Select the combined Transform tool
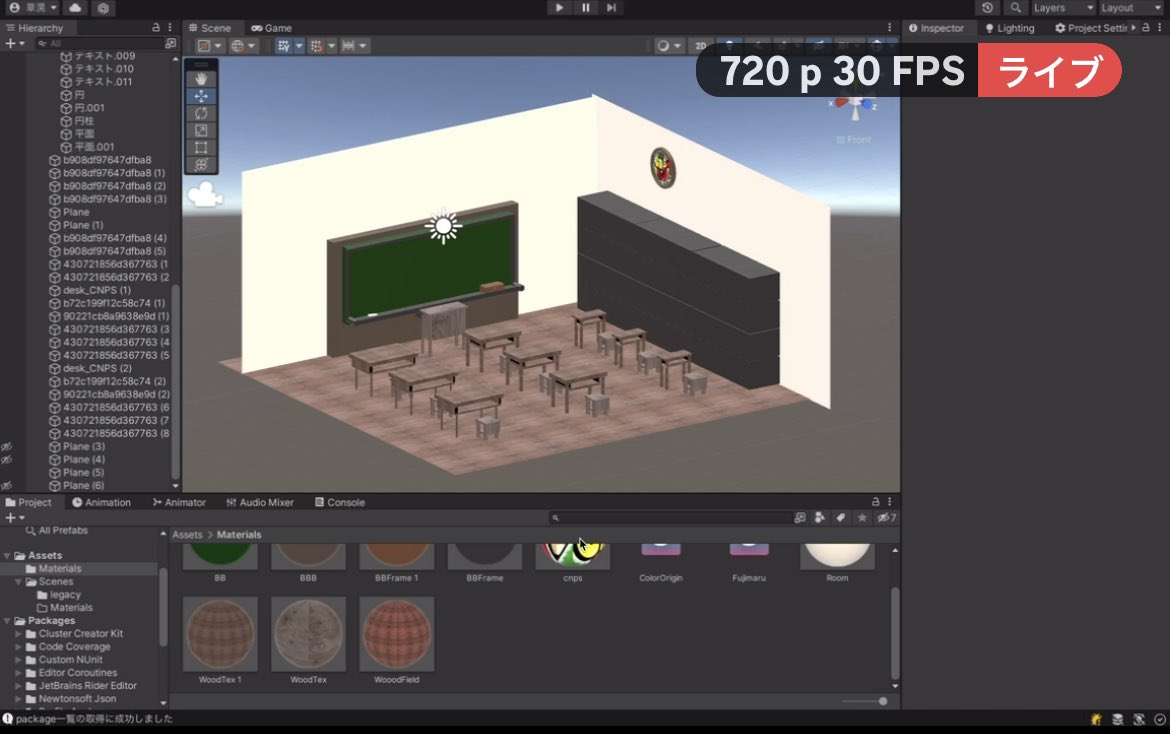 201,165
